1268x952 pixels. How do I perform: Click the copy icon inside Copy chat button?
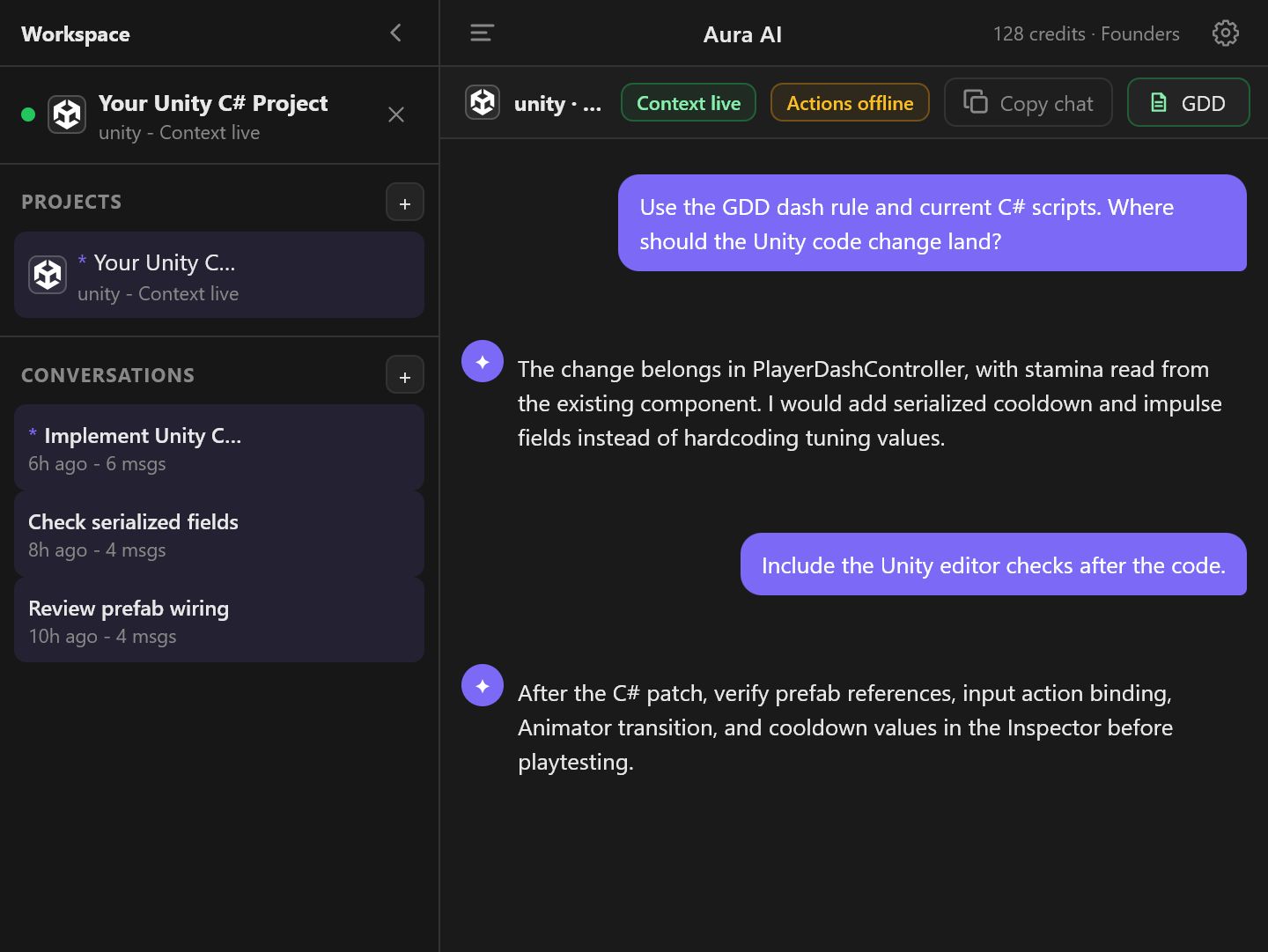click(x=975, y=101)
